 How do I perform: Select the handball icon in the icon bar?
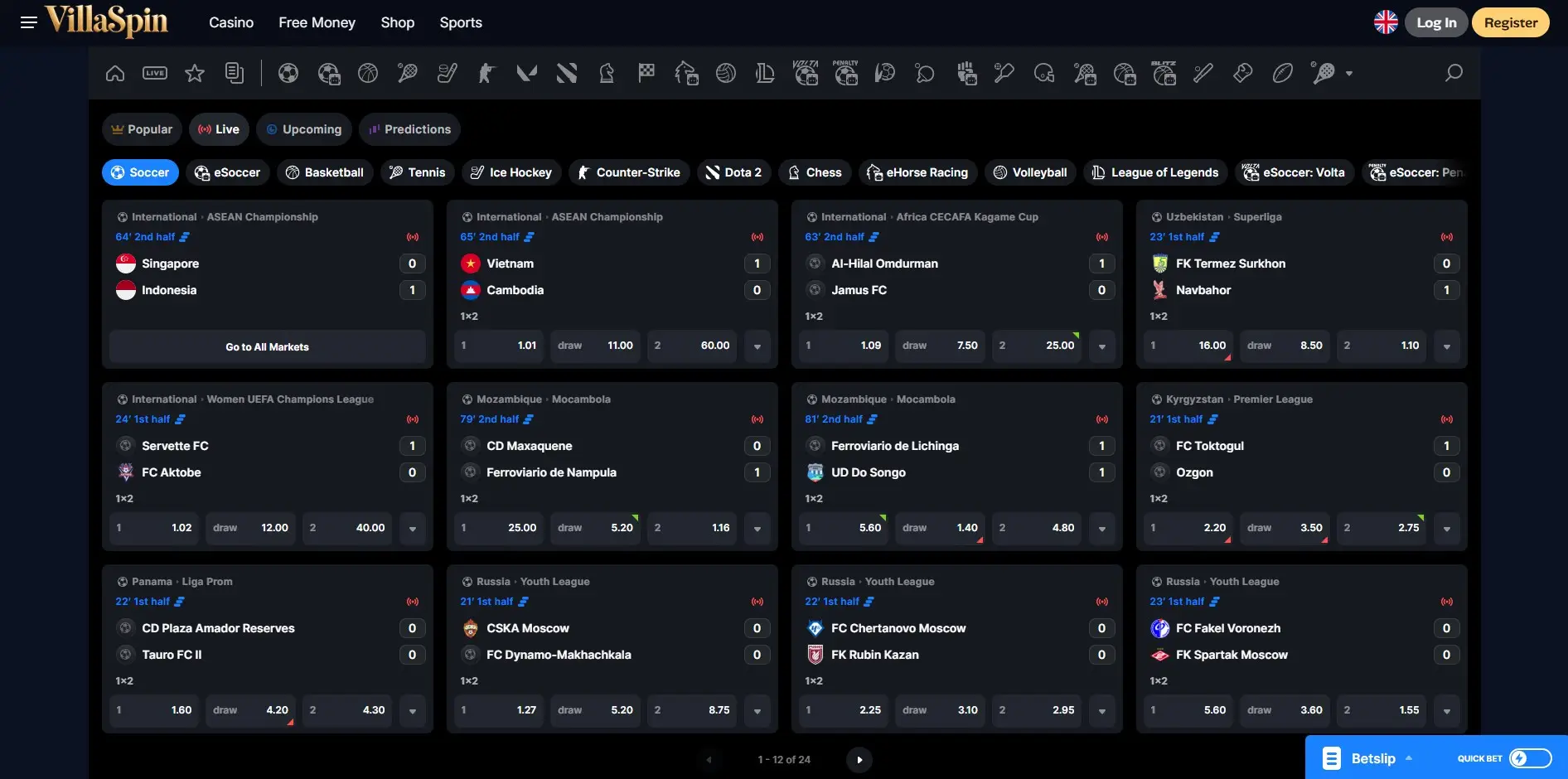885,73
